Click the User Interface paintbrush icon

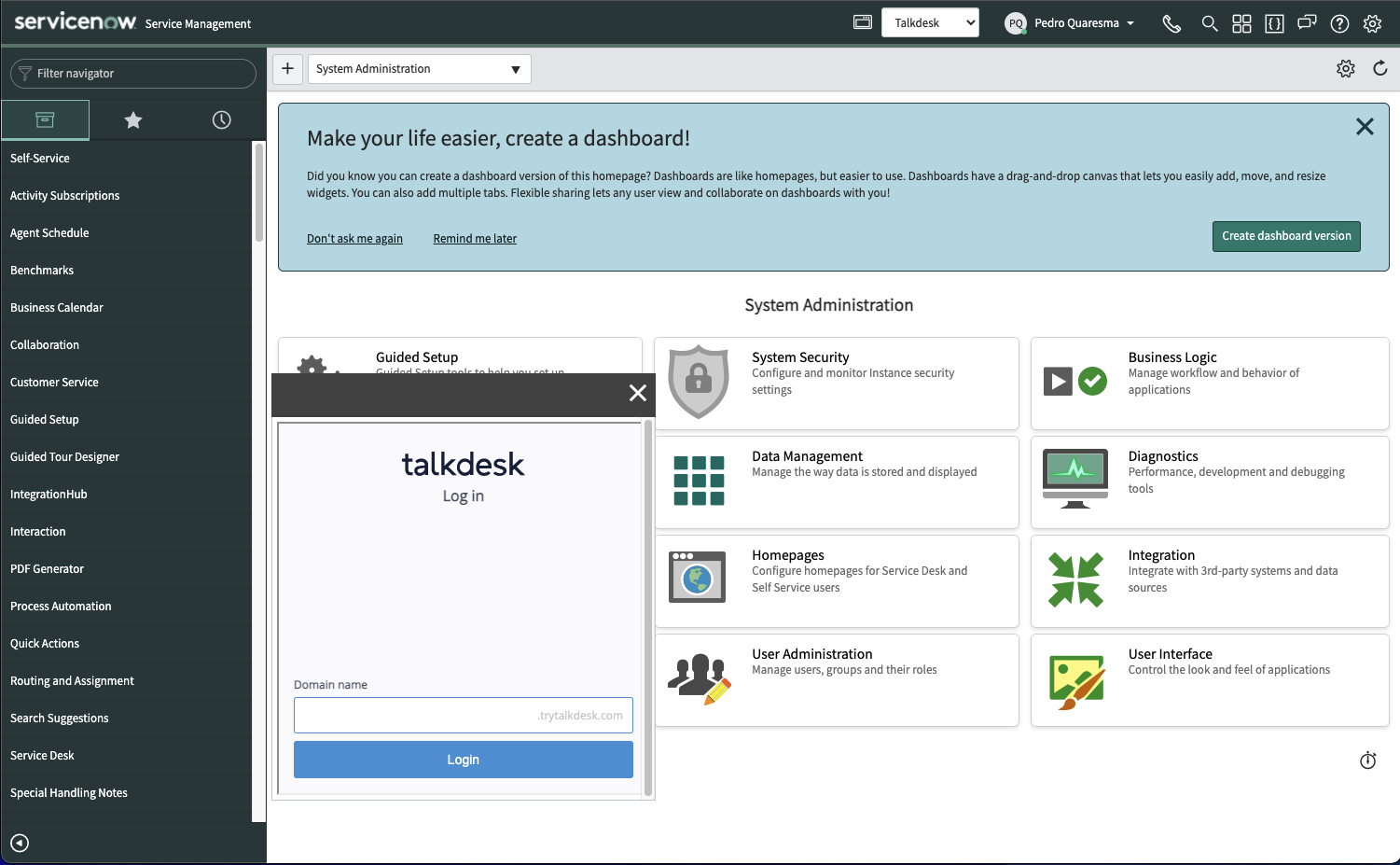pyautogui.click(x=1076, y=681)
